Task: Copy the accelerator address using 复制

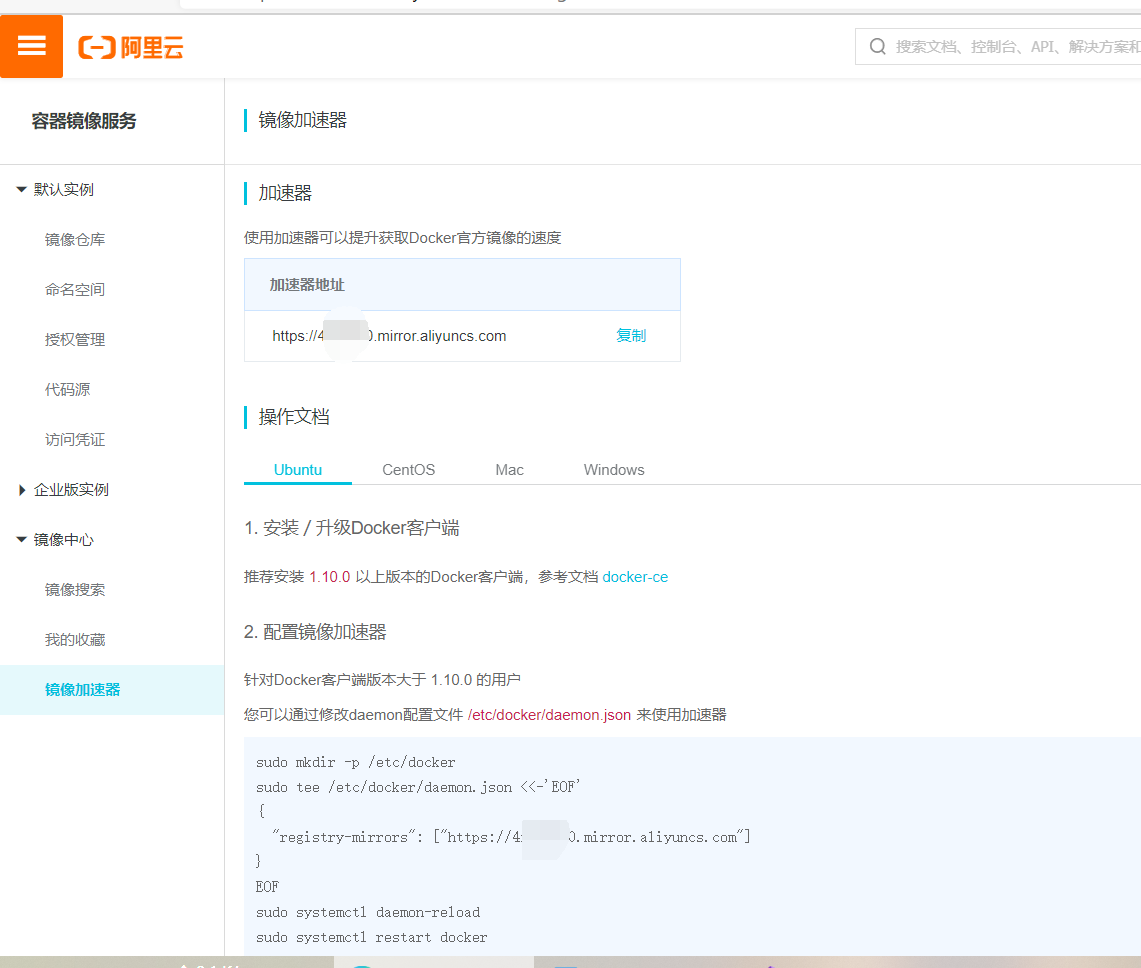Action: [631, 335]
